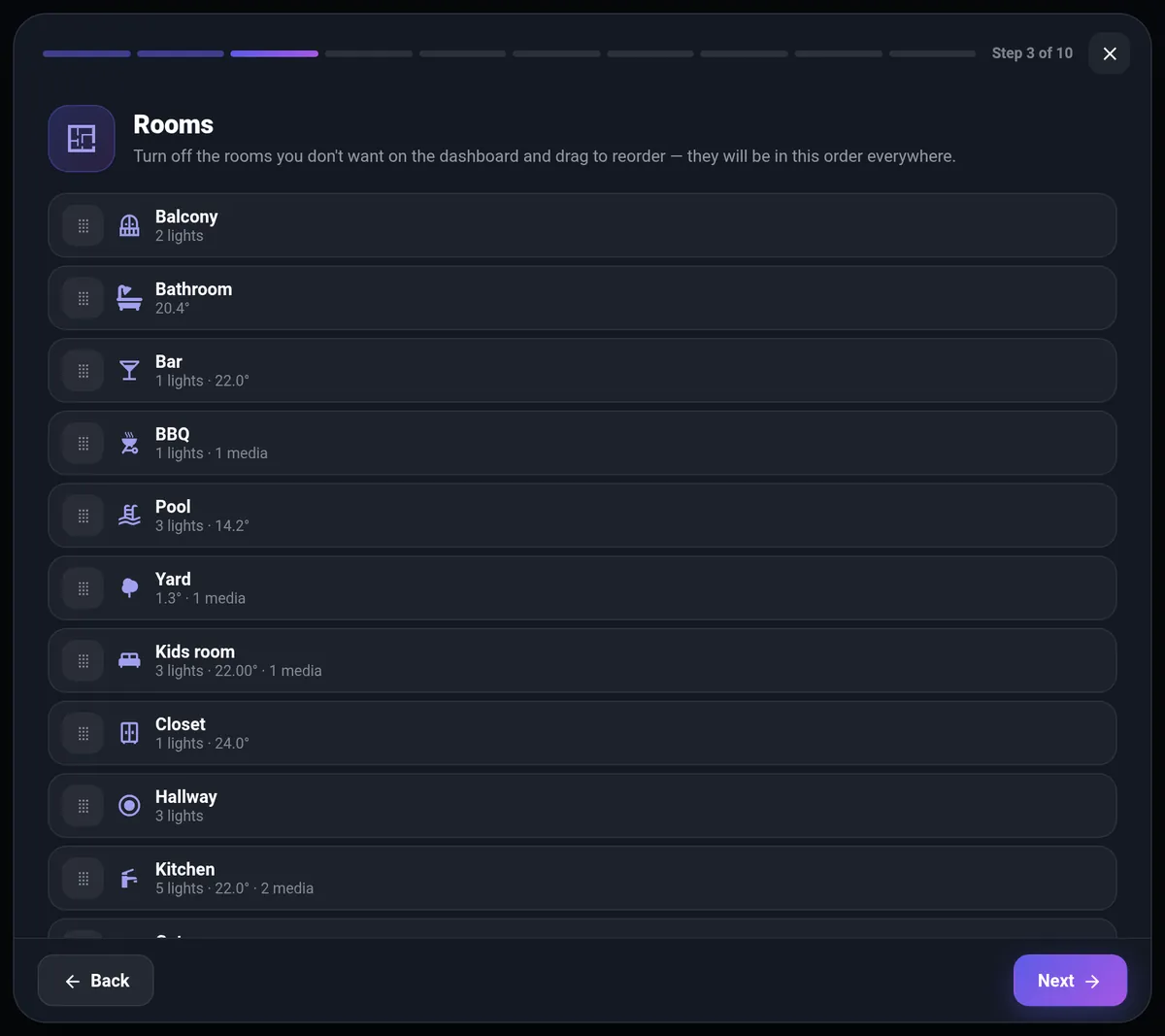Click the Closet row drag handle
This screenshot has height=1036, width=1165.
[x=83, y=733]
